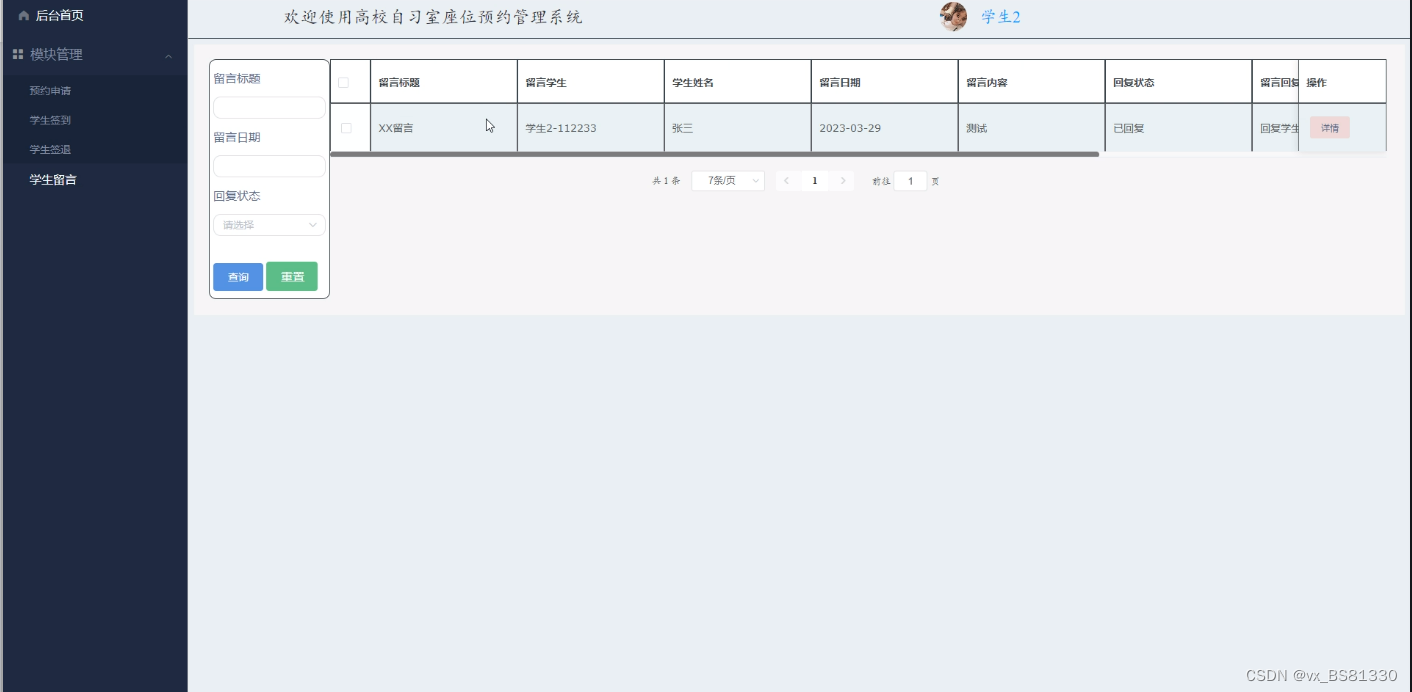Focus the 前往 page jump input
This screenshot has height=692, width=1412.
coord(910,181)
